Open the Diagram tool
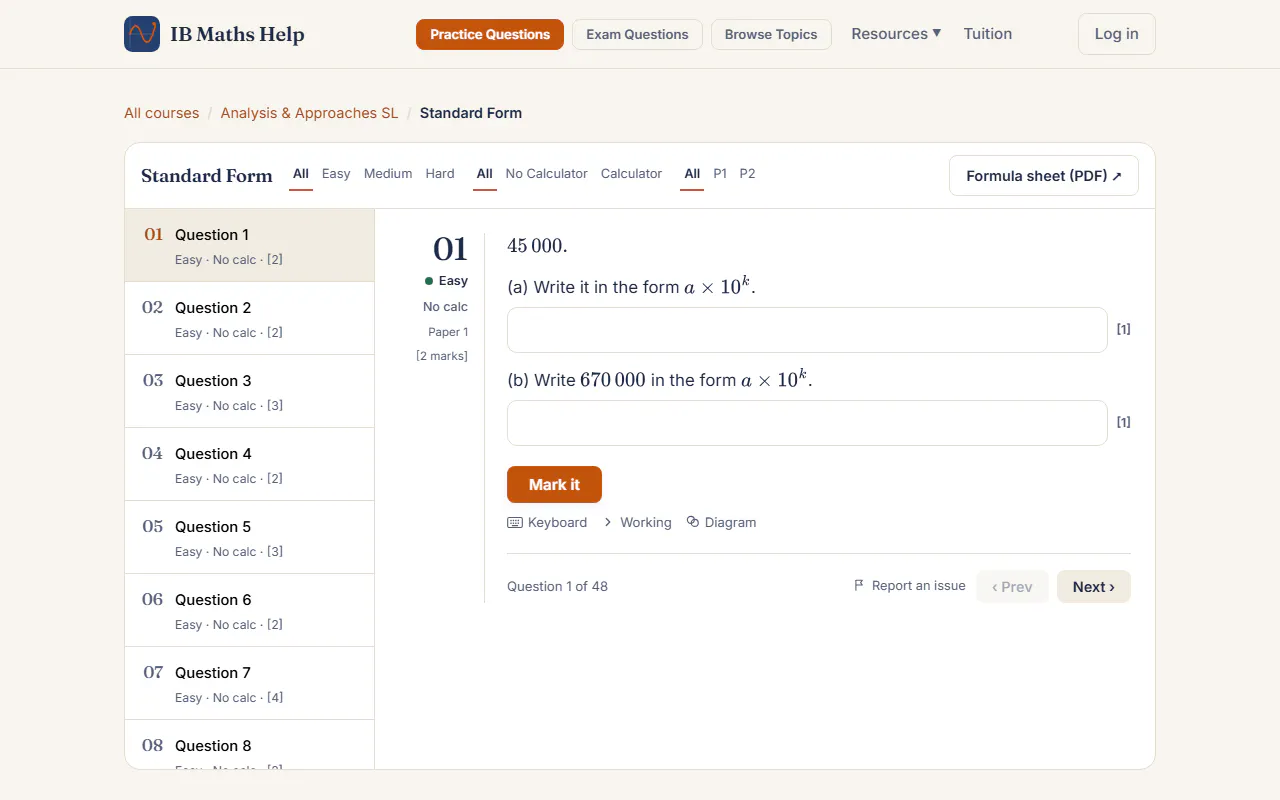 721,522
